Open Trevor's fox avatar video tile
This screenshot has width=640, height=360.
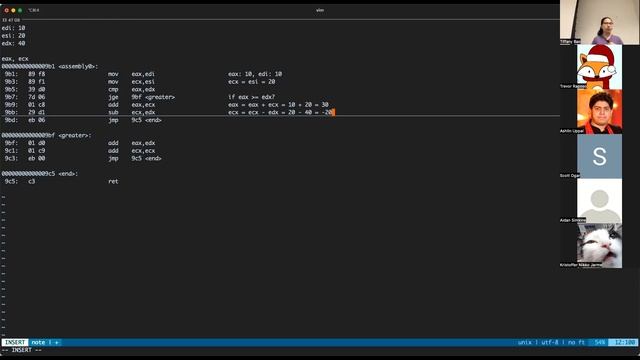tap(599, 67)
